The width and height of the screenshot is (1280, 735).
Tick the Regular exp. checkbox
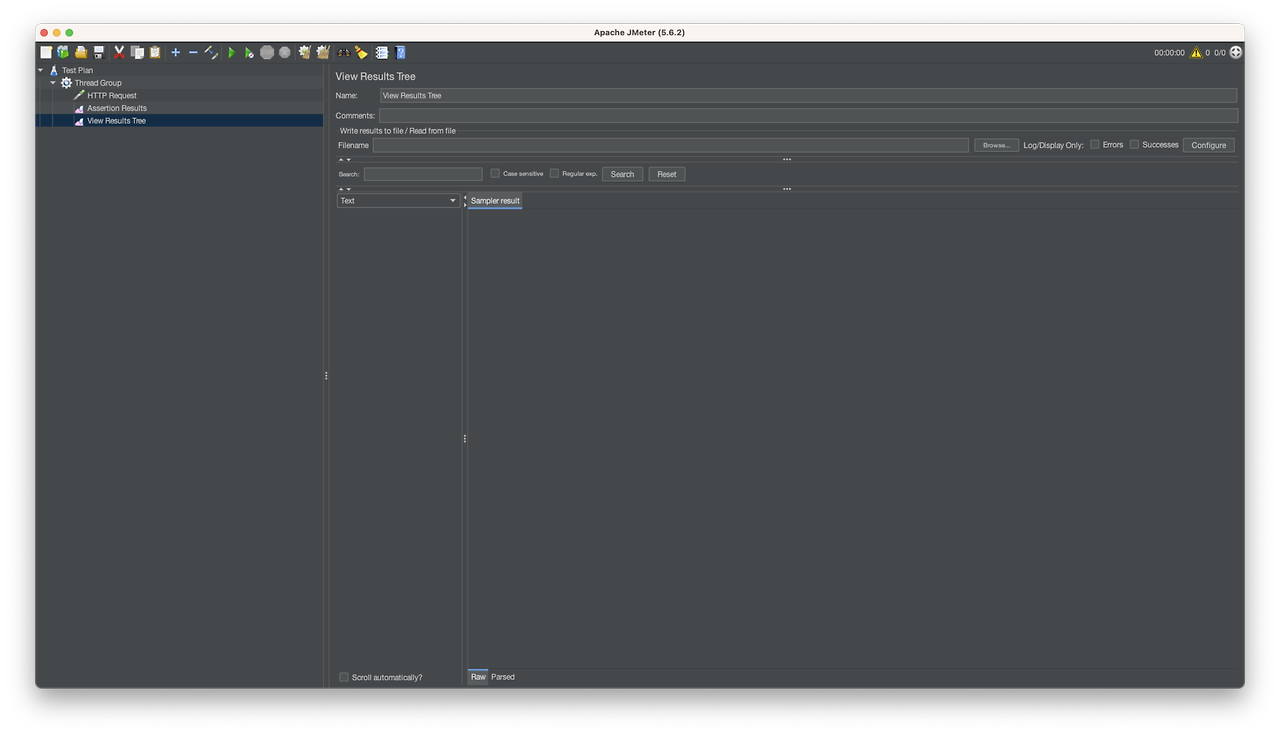[x=554, y=173]
